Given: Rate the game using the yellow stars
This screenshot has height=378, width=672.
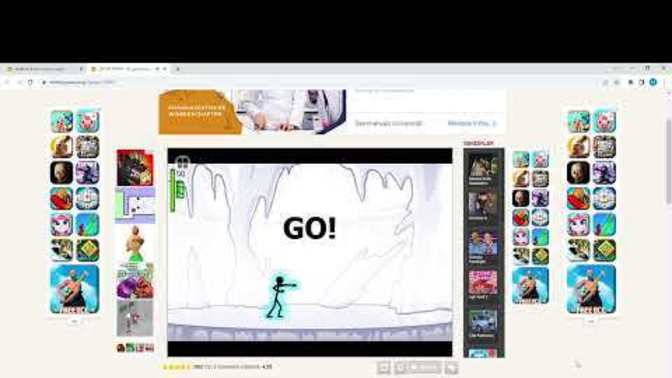Looking at the screenshot, I should (176, 367).
